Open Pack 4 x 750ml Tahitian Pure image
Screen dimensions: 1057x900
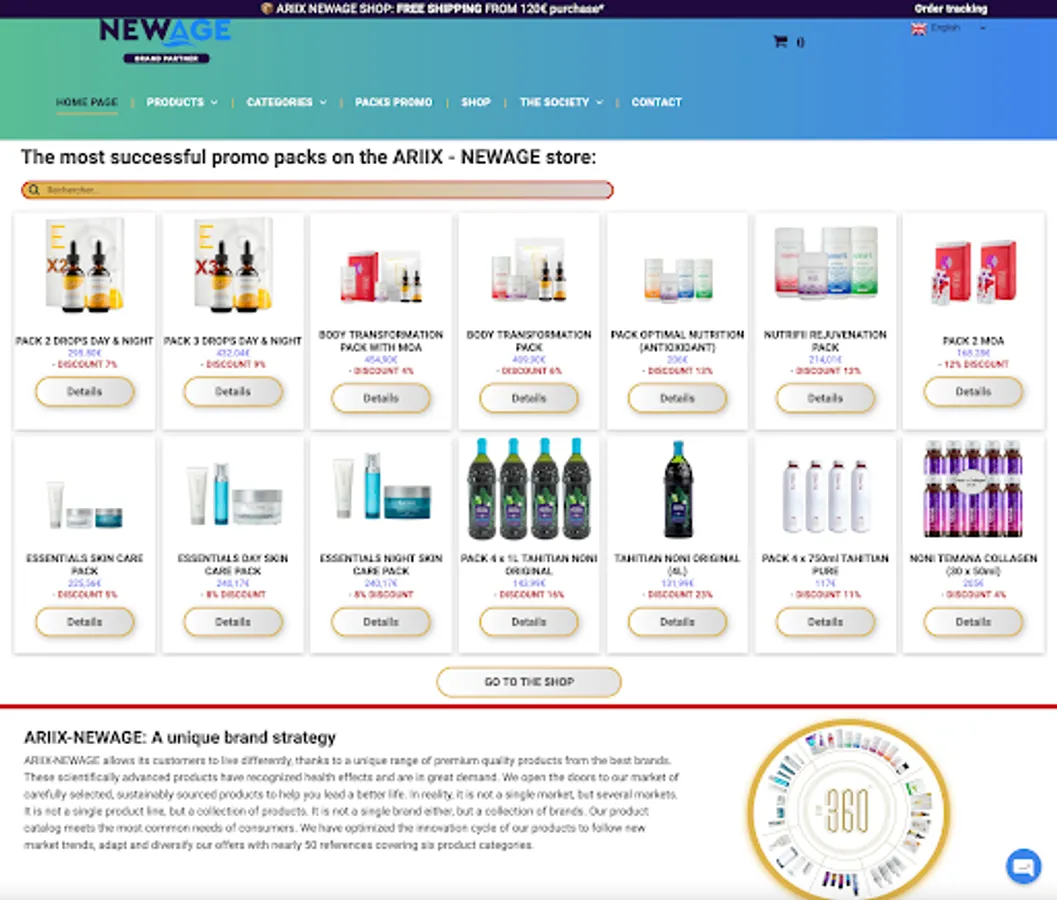[x=825, y=496]
